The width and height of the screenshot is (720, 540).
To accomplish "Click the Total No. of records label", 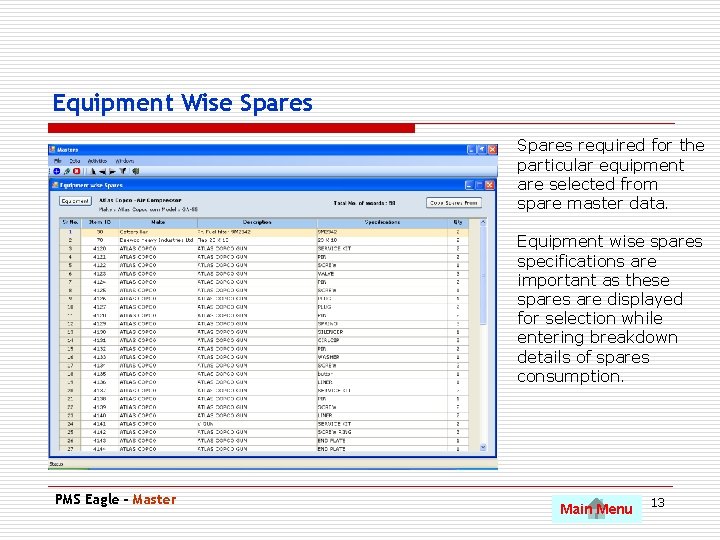I will pos(365,203).
